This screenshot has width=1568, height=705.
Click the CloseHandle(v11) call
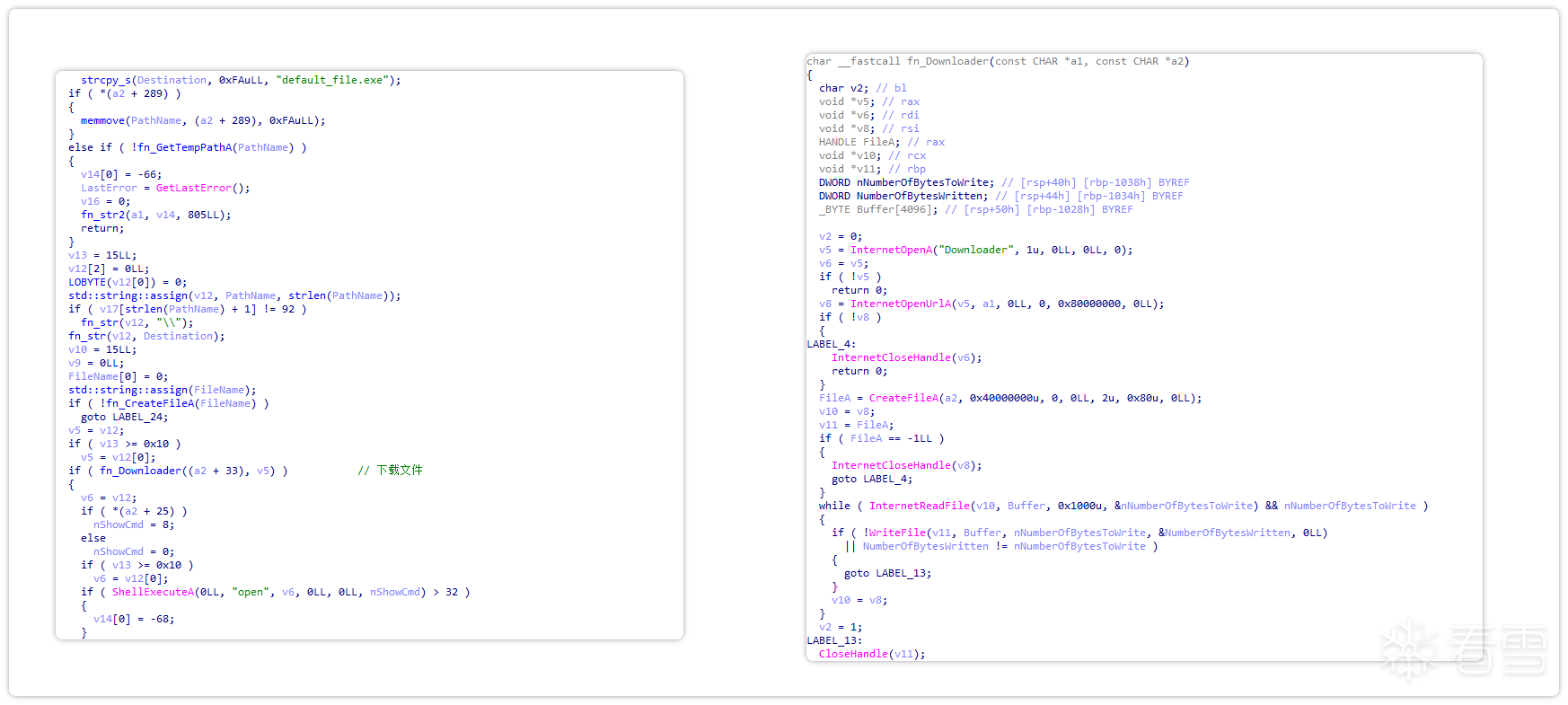tap(872, 654)
